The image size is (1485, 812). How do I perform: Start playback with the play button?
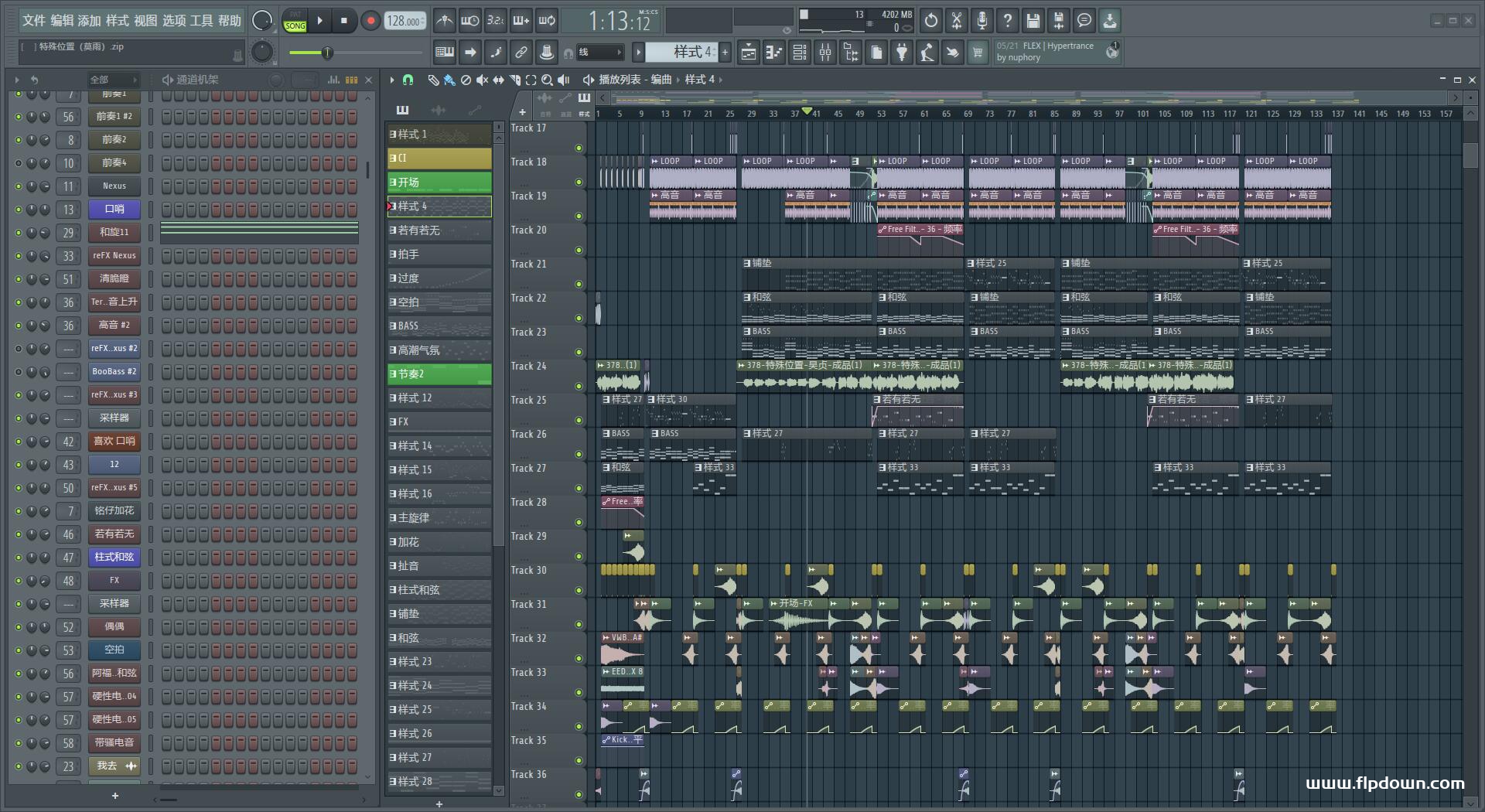coord(319,21)
